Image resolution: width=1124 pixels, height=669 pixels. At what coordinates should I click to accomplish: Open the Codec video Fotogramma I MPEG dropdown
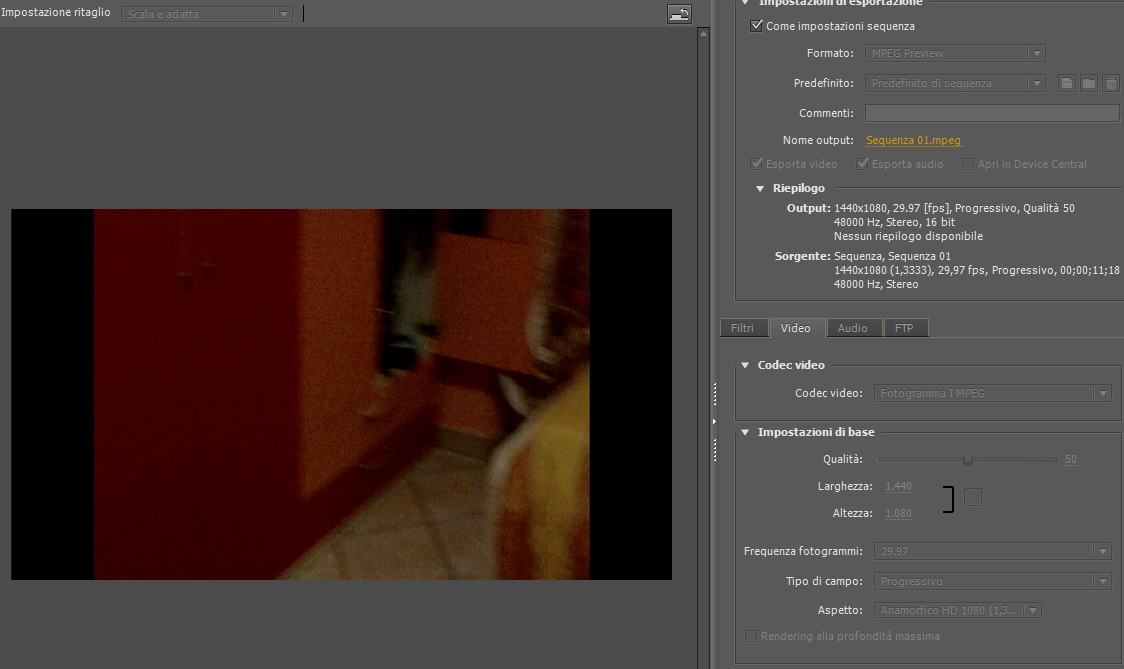(x=992, y=393)
